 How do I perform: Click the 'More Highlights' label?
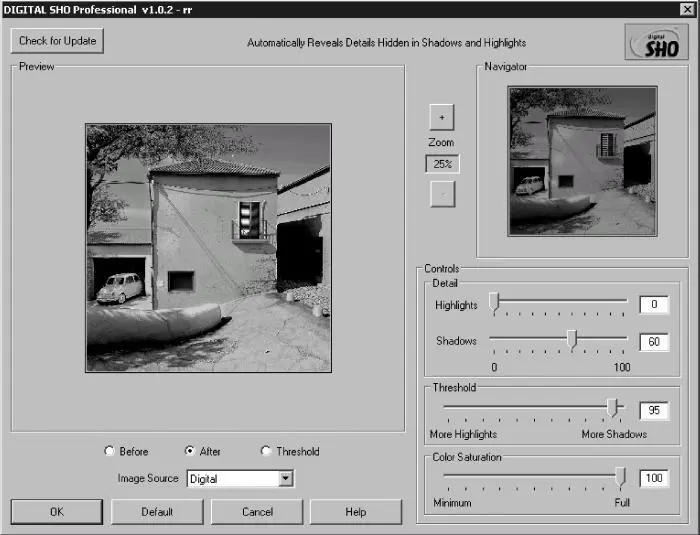click(463, 434)
